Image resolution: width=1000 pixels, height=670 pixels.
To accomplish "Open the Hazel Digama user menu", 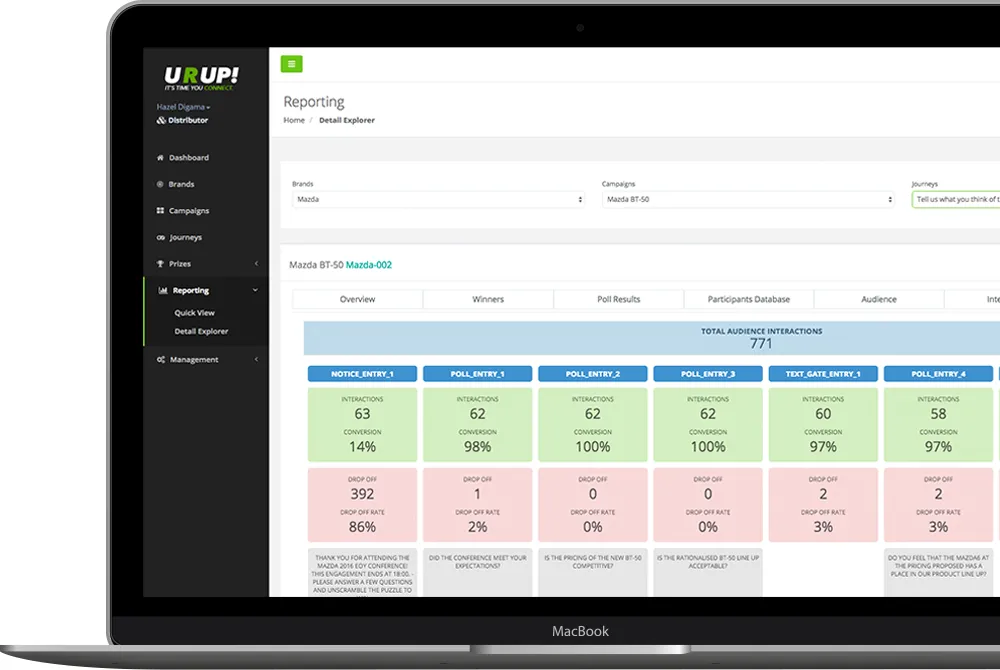I will [x=183, y=106].
